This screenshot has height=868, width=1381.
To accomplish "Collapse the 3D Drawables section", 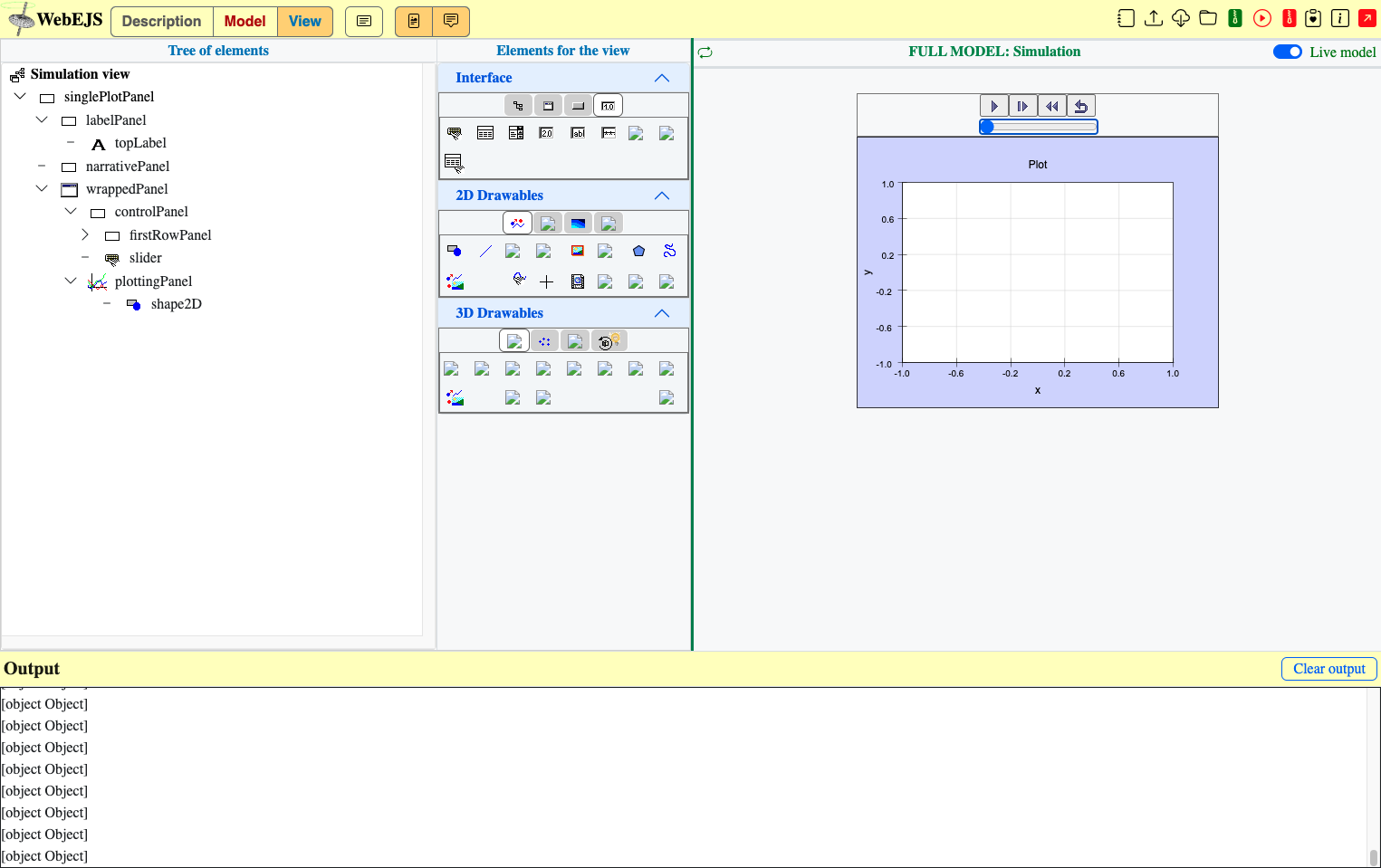I will point(662,313).
